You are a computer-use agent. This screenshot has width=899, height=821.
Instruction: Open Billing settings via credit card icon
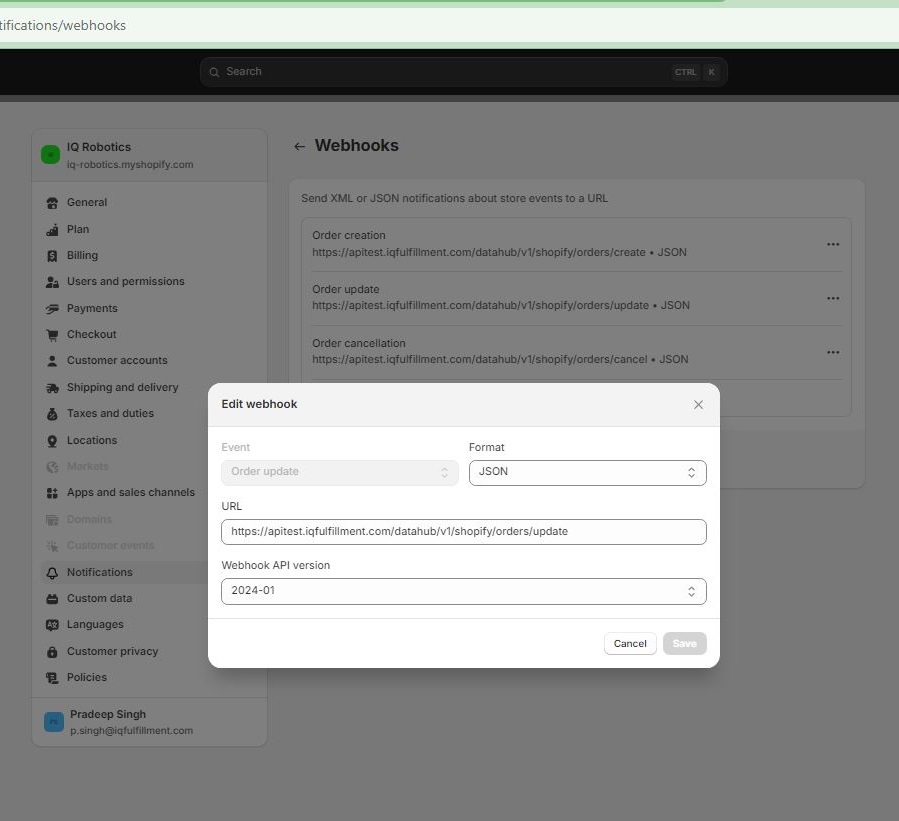point(52,255)
